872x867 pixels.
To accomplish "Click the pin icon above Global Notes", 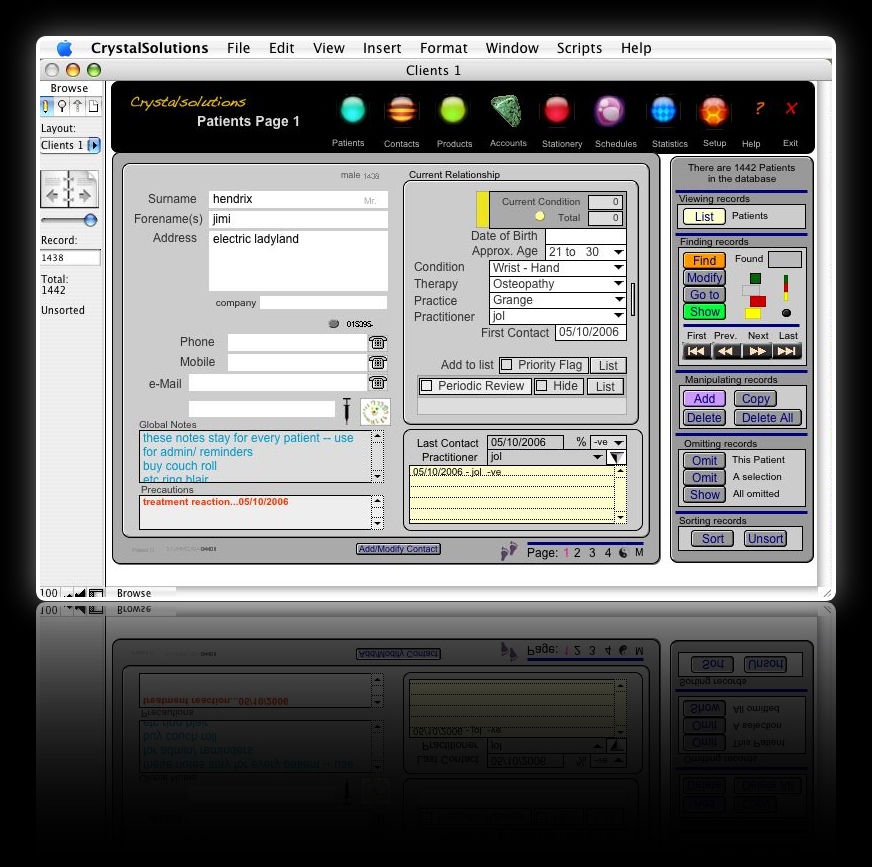I will [x=346, y=410].
